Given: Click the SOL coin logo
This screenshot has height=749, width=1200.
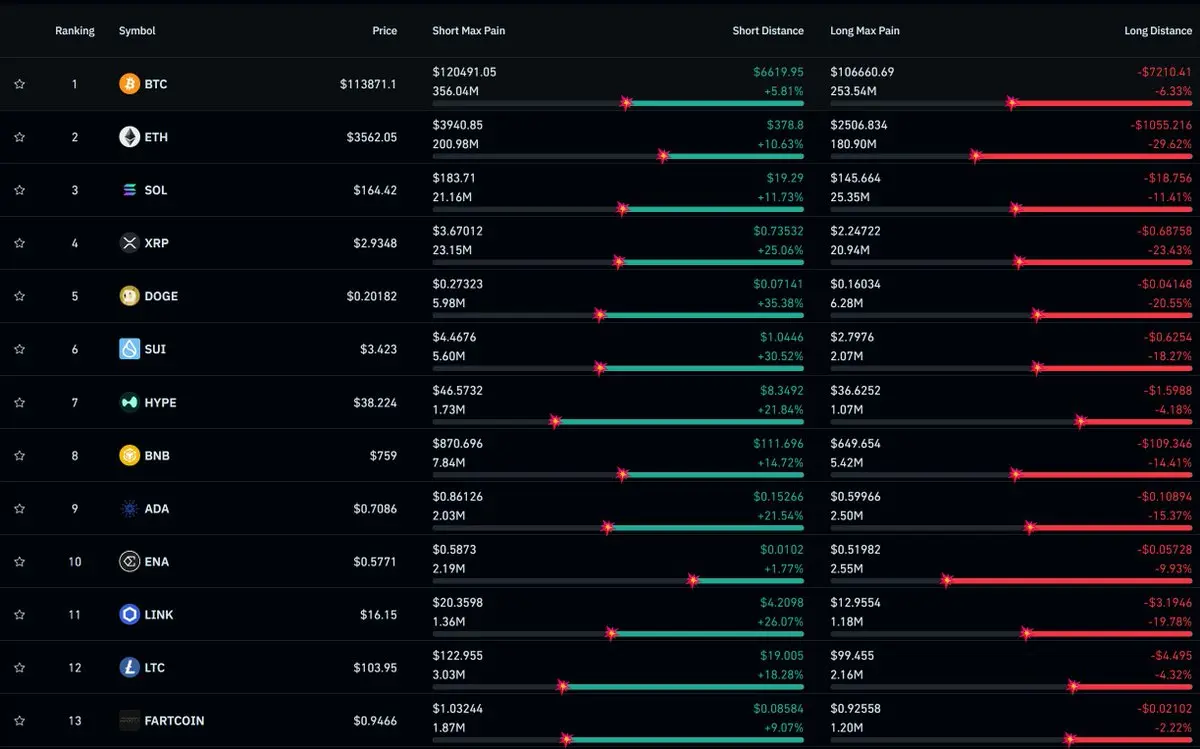Looking at the screenshot, I should pyautogui.click(x=129, y=190).
